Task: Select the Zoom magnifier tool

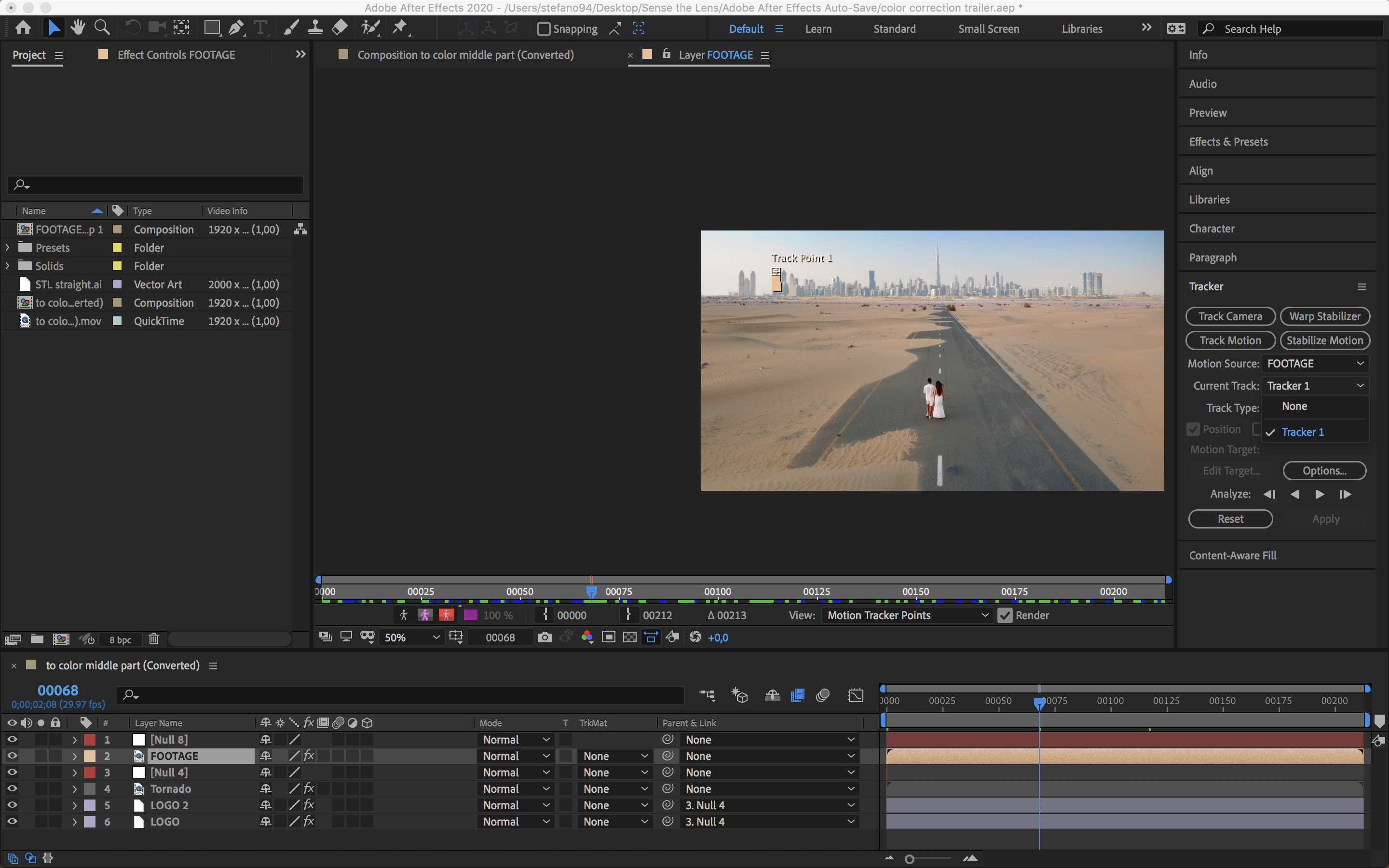Action: [x=102, y=27]
